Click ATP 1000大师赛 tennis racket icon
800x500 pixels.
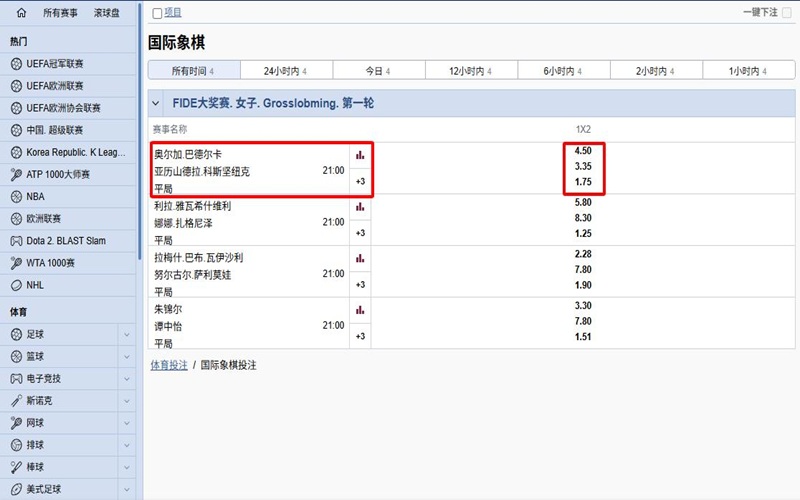coord(16,174)
